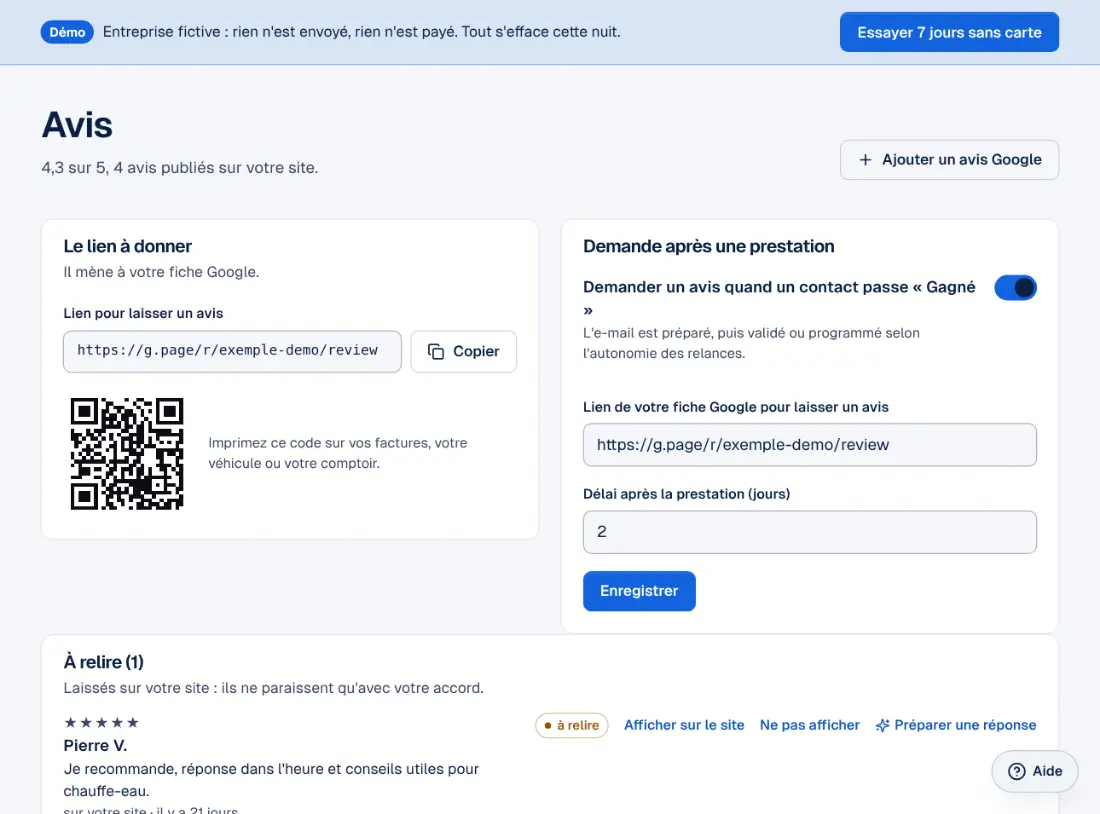Click the 'Demande après une prestation' heading
This screenshot has width=1100, height=814.
coord(709,246)
